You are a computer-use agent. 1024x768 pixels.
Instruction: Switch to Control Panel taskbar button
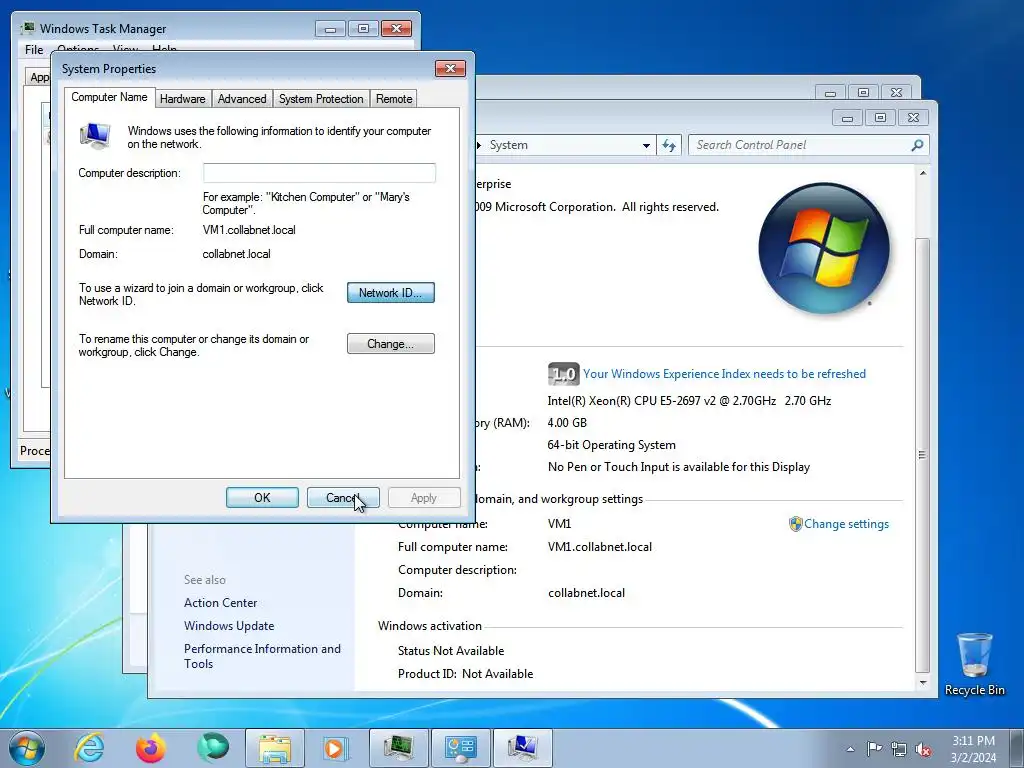click(460, 748)
